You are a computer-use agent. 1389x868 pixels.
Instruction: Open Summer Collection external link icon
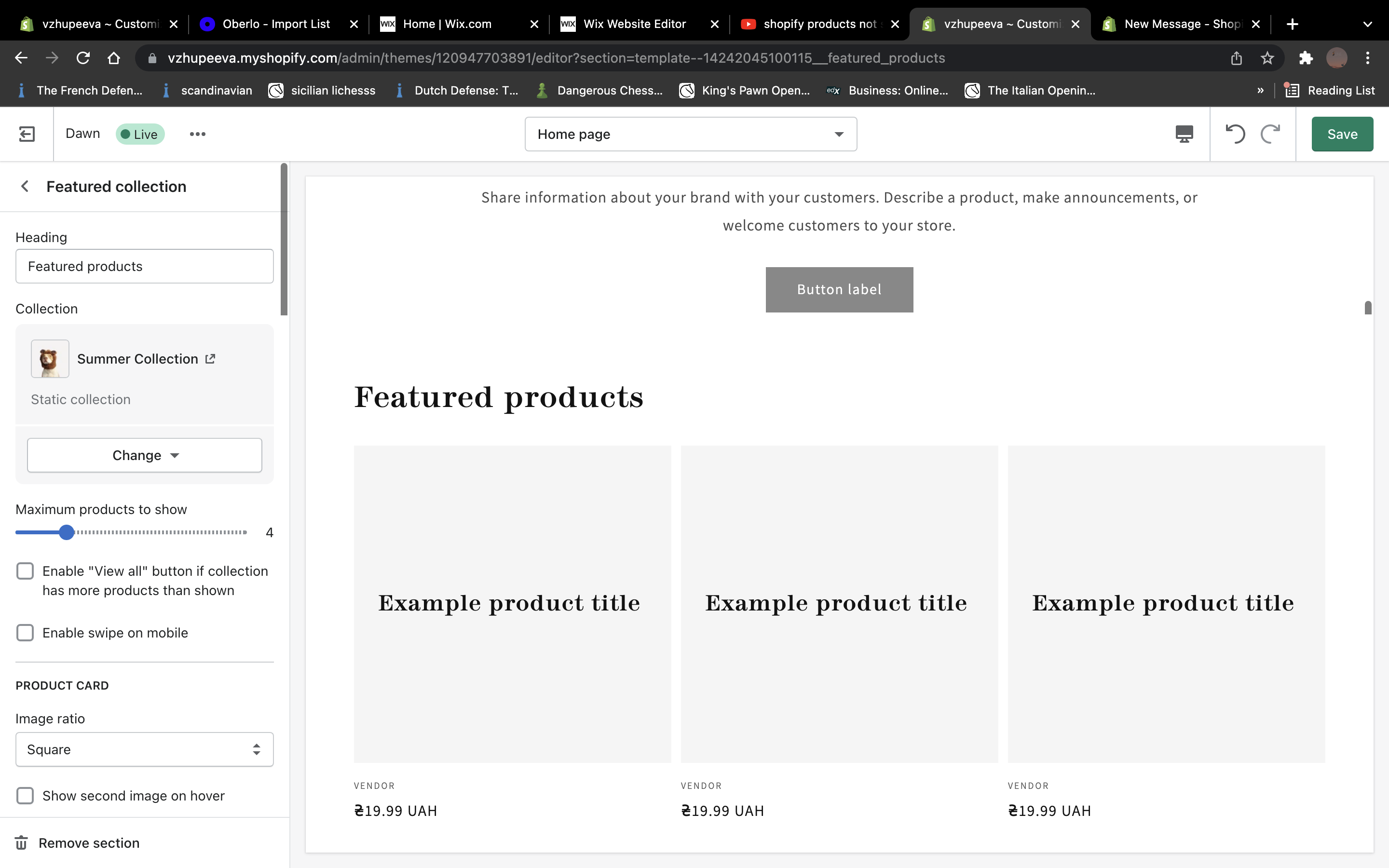click(x=210, y=358)
